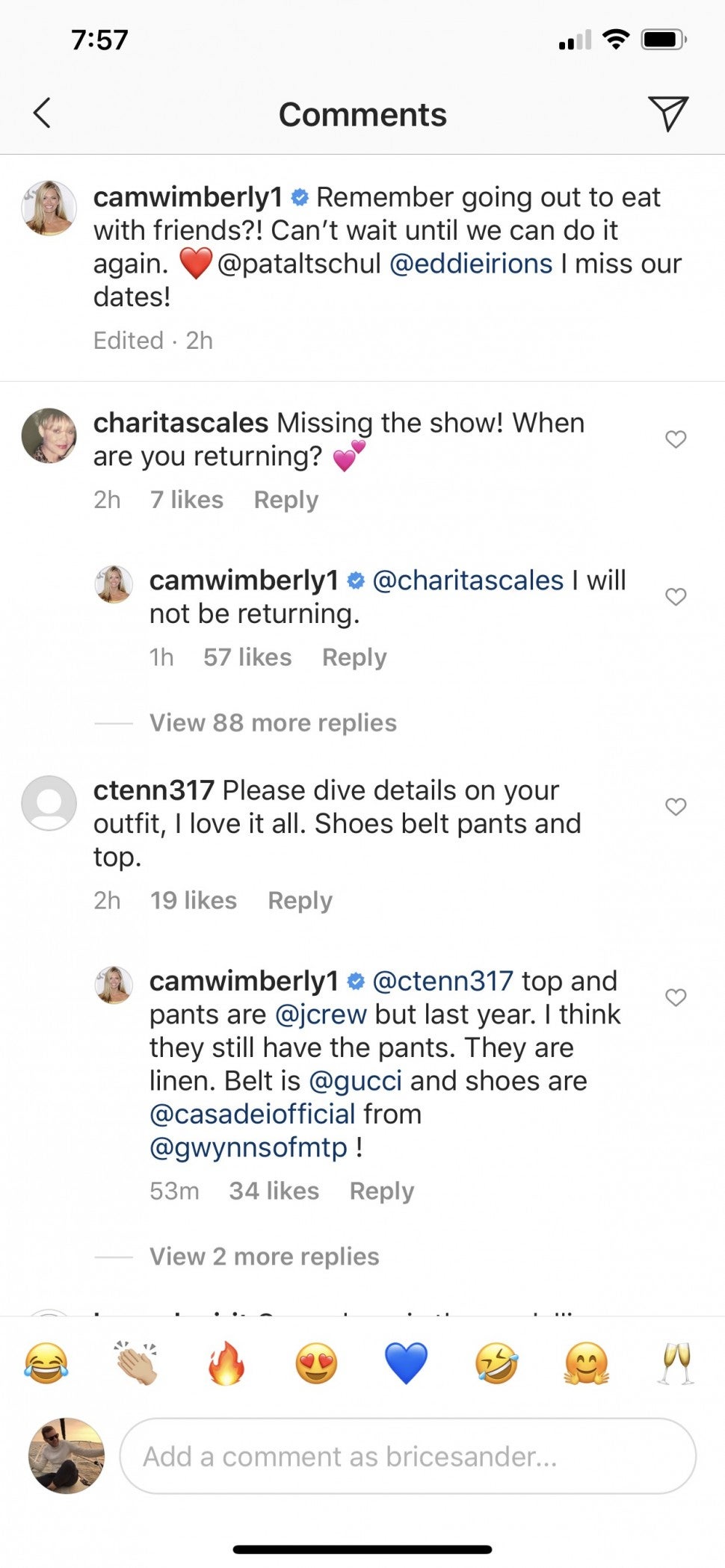Open the @gucci profile mention

[355, 1081]
